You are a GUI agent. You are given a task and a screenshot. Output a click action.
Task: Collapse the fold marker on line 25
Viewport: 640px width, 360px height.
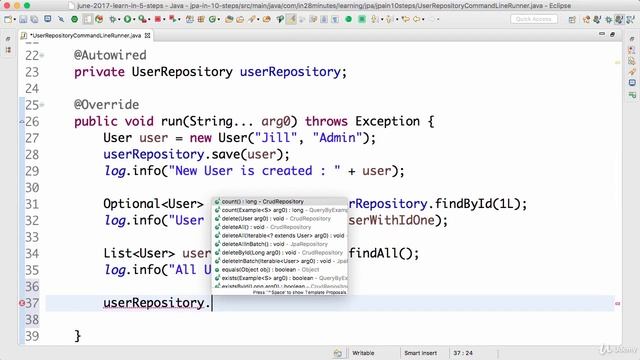point(42,105)
